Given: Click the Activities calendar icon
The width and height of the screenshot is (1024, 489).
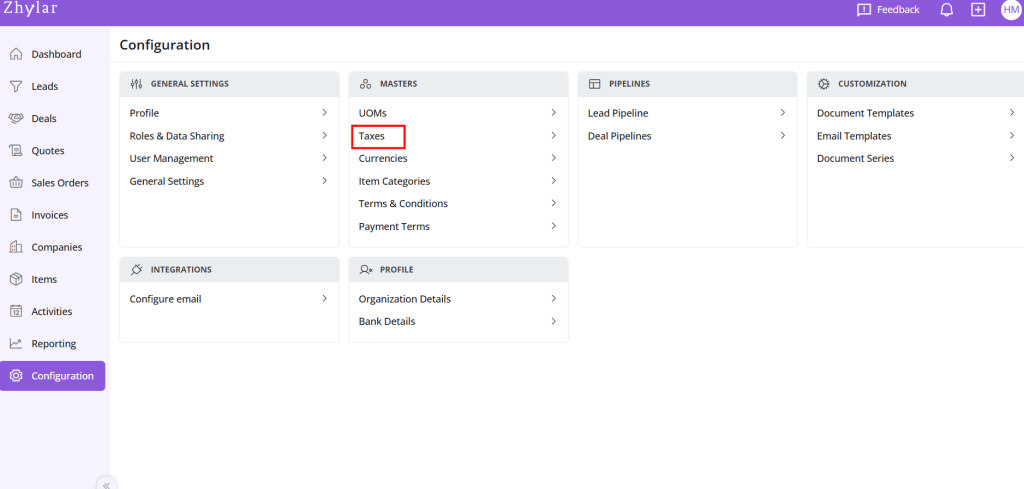Looking at the screenshot, I should click(16, 311).
